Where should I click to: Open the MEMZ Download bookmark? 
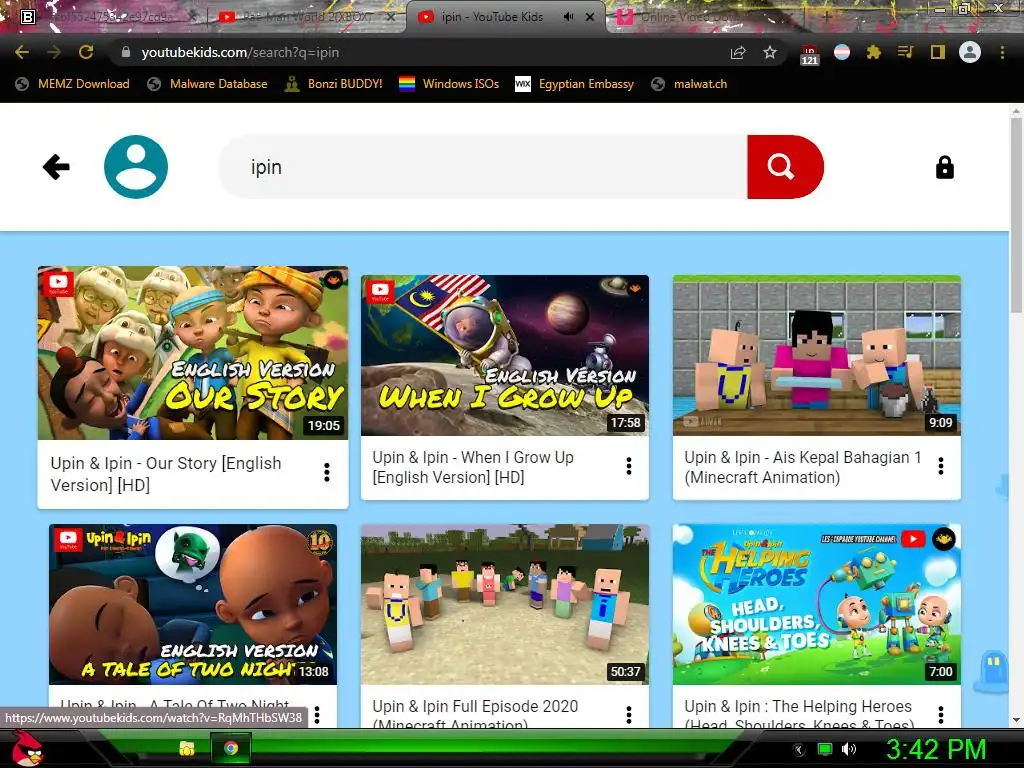point(72,84)
